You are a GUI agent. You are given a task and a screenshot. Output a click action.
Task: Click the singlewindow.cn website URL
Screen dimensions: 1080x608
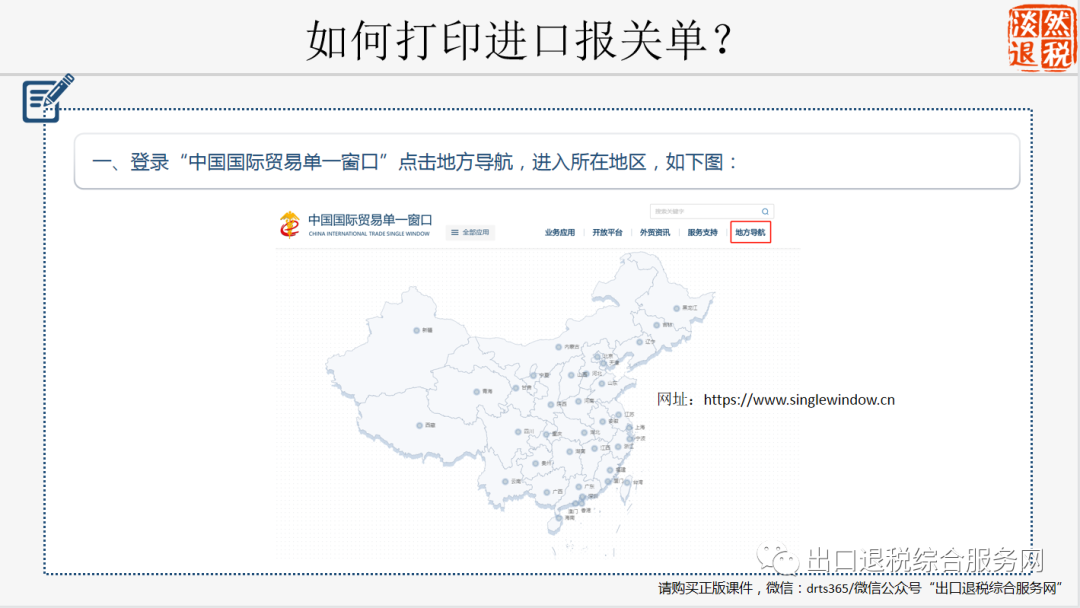(x=799, y=399)
